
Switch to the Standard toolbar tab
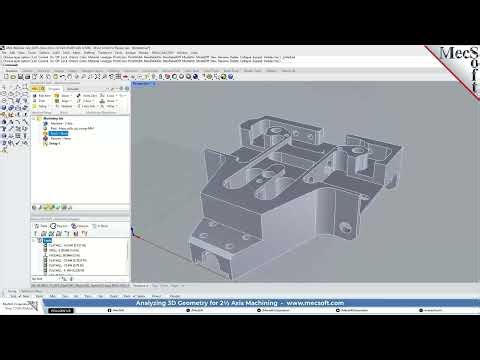12,71
